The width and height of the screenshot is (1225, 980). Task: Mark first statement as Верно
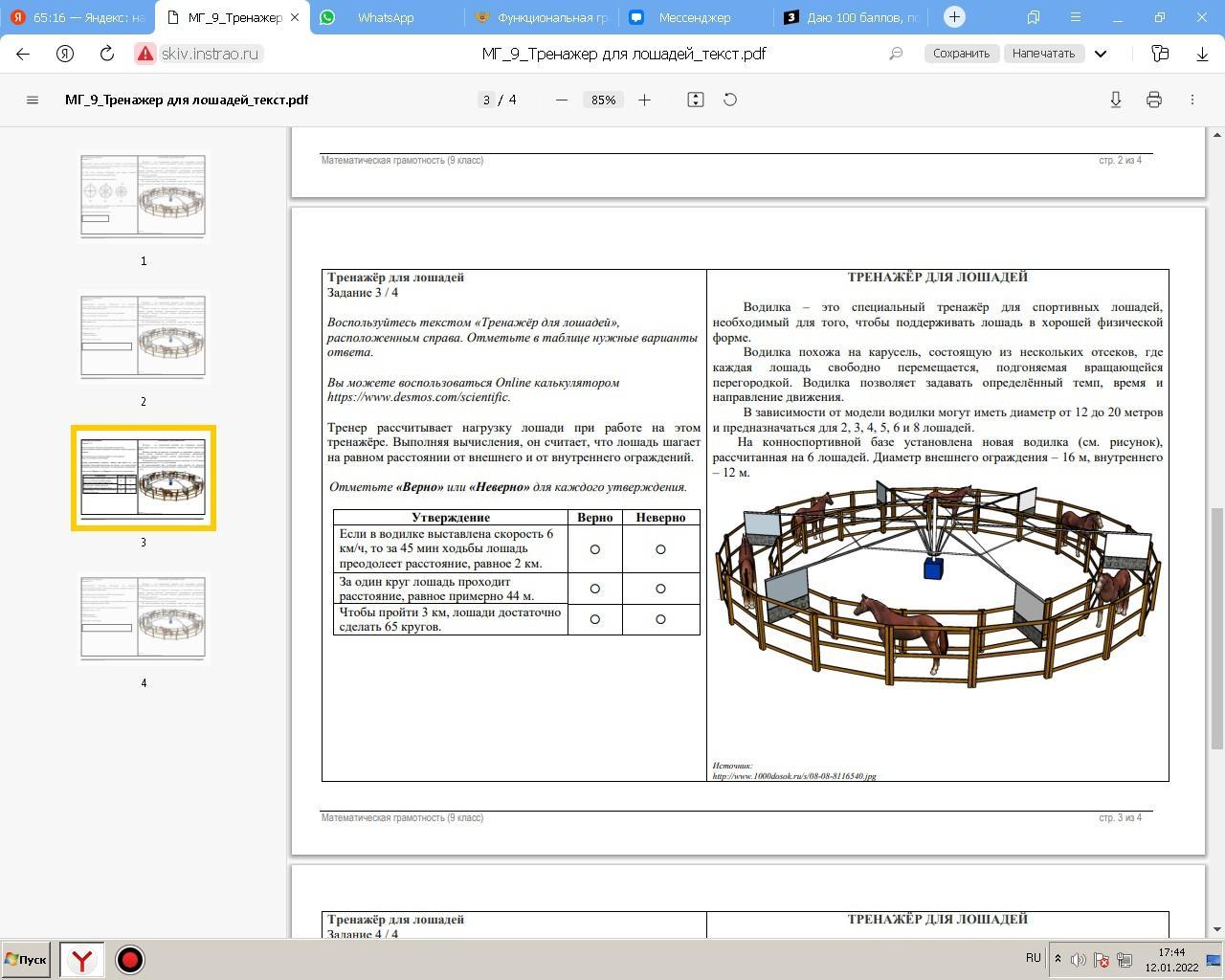[594, 549]
